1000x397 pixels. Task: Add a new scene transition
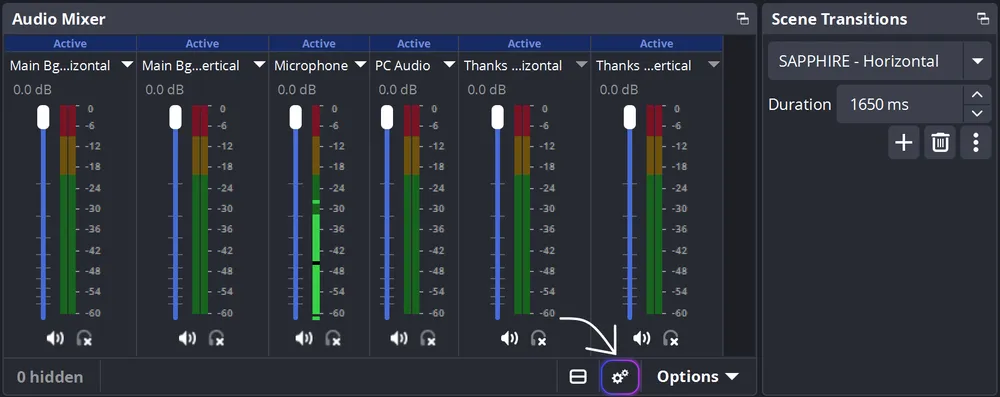coord(904,142)
